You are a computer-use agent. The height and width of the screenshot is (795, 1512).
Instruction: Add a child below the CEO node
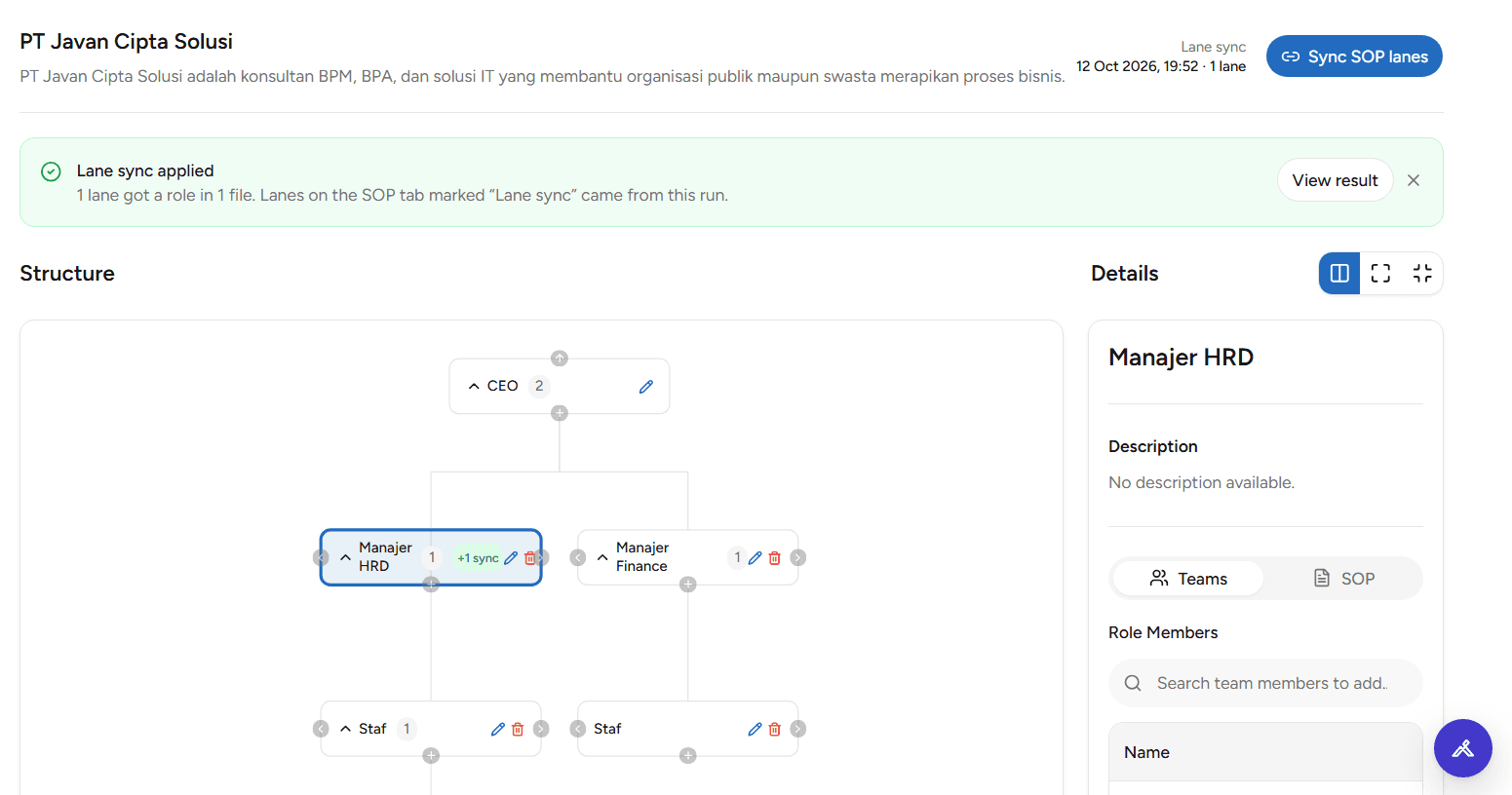pyautogui.click(x=560, y=413)
